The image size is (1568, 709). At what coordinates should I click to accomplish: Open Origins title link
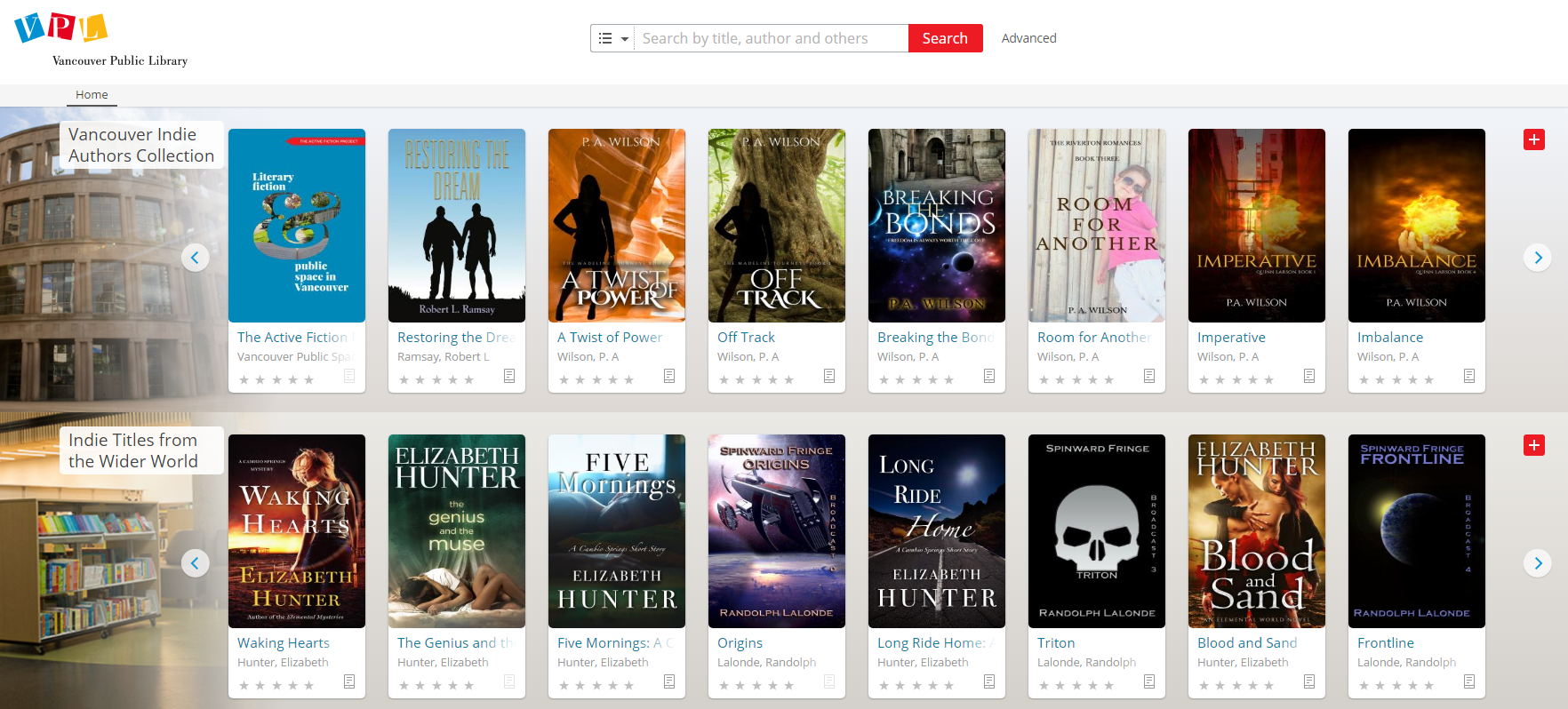740,643
